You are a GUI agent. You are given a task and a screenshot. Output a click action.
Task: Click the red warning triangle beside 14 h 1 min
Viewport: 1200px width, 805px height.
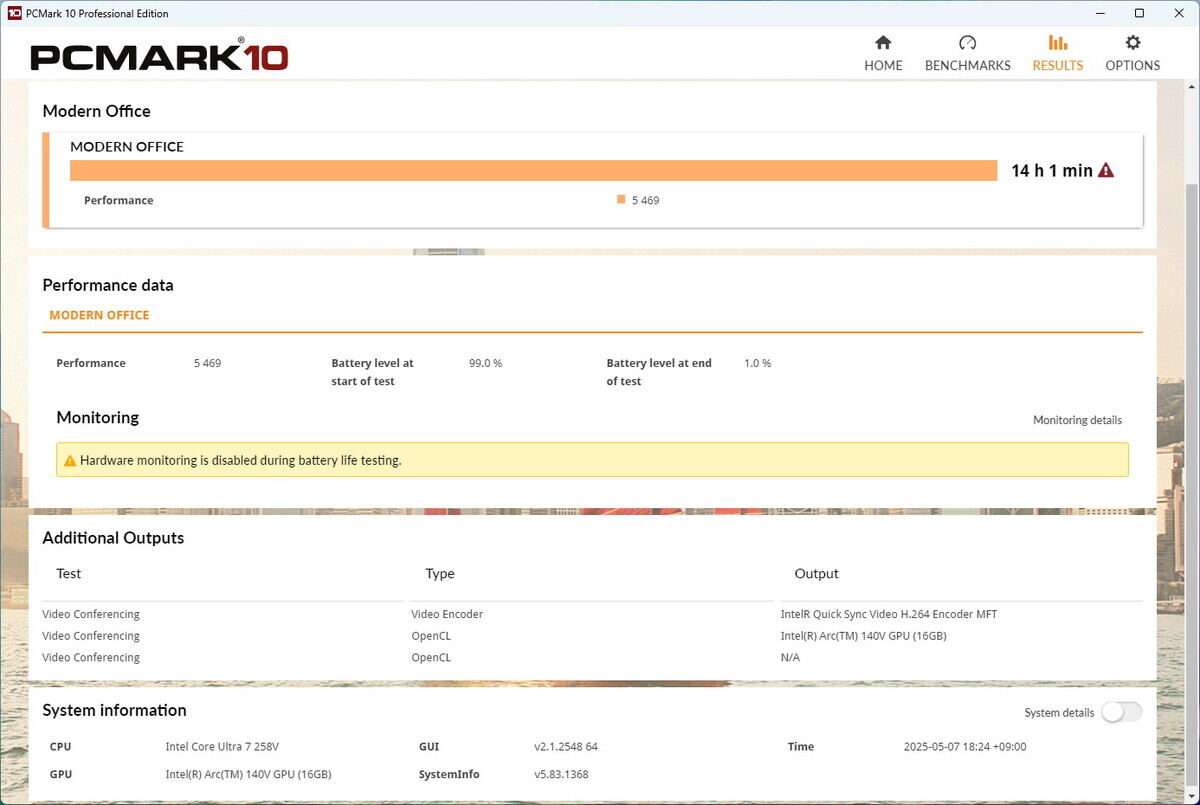tap(1106, 170)
